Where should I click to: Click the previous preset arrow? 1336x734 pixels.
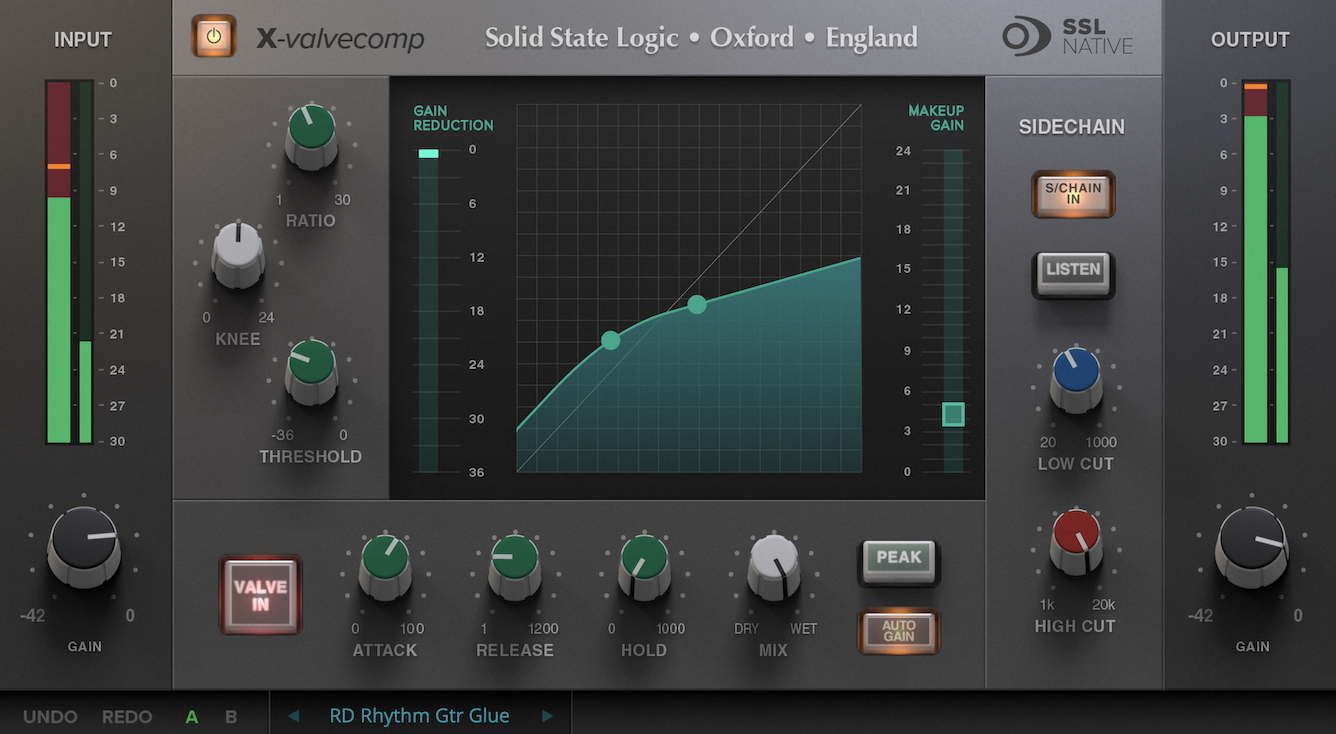click(294, 715)
